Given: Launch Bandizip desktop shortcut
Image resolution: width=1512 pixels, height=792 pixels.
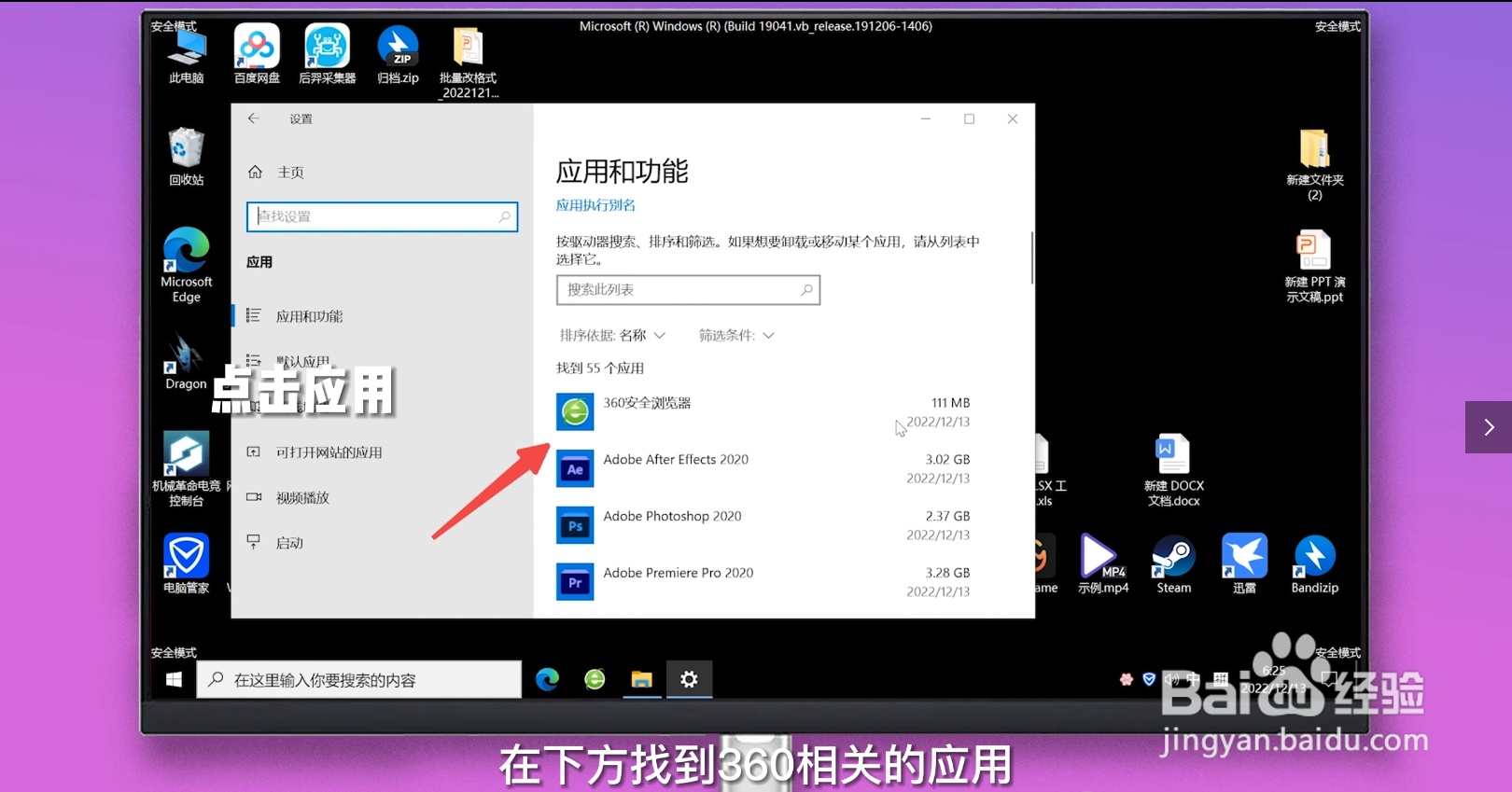Looking at the screenshot, I should [x=1315, y=563].
